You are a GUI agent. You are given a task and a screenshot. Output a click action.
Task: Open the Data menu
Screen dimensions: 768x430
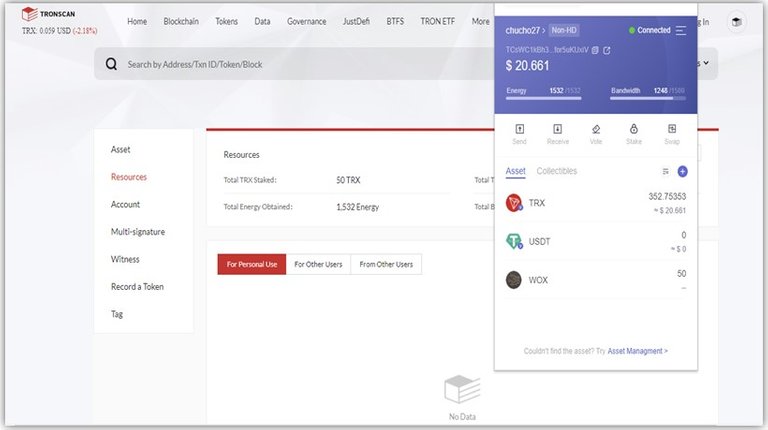tap(262, 22)
